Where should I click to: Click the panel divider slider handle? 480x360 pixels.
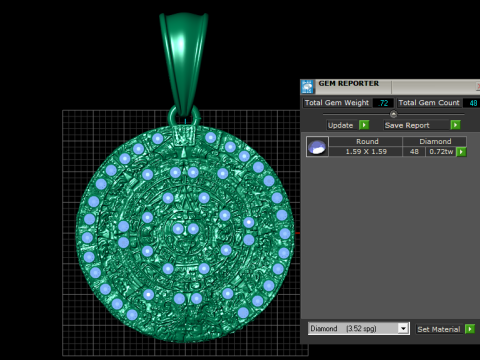(393, 114)
